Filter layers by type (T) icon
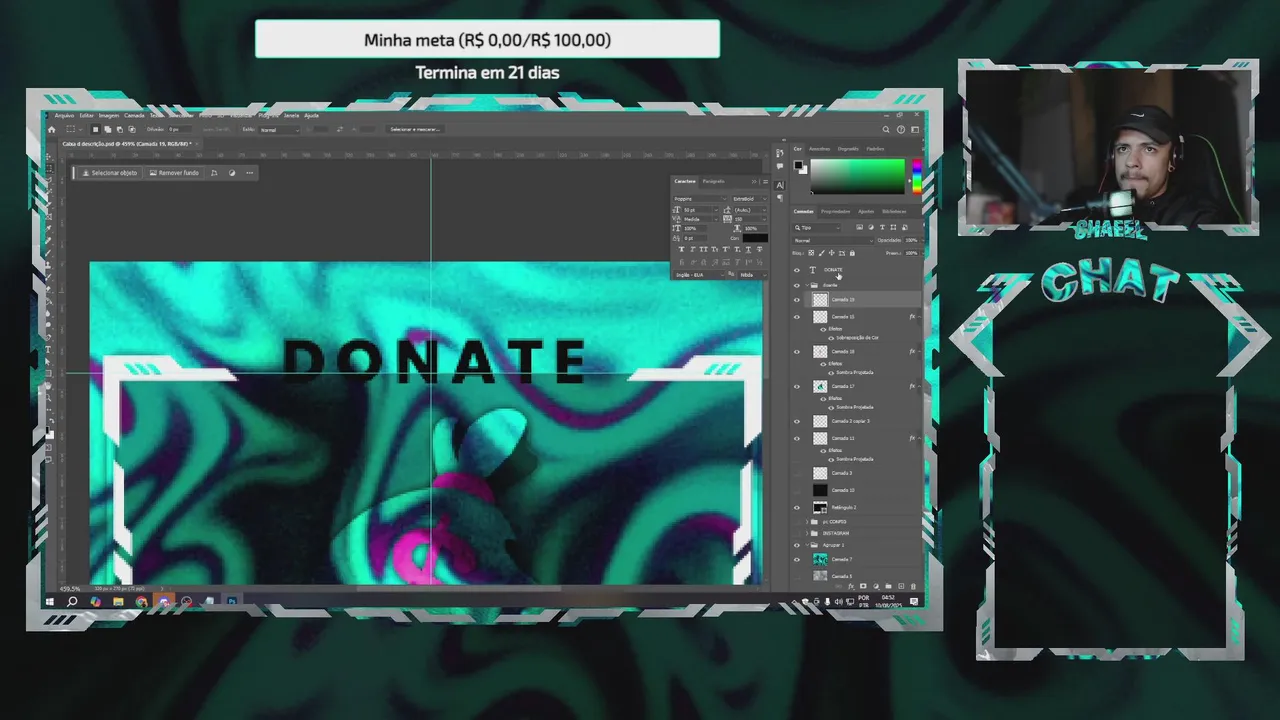1280x720 pixels. coord(882,228)
